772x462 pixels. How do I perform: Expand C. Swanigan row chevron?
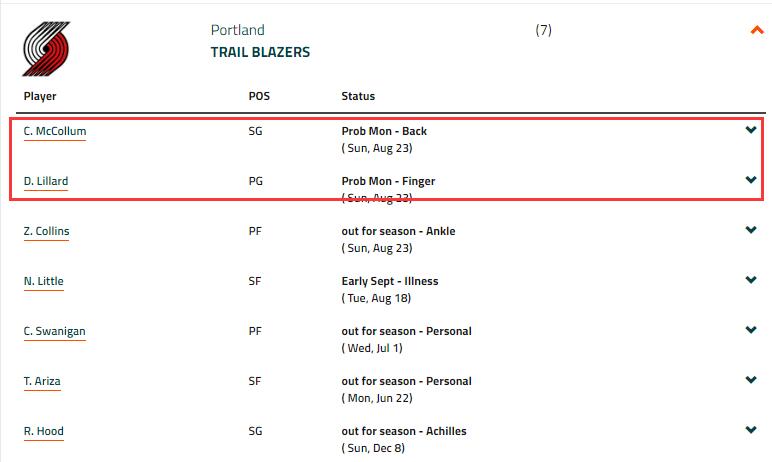[751, 330]
